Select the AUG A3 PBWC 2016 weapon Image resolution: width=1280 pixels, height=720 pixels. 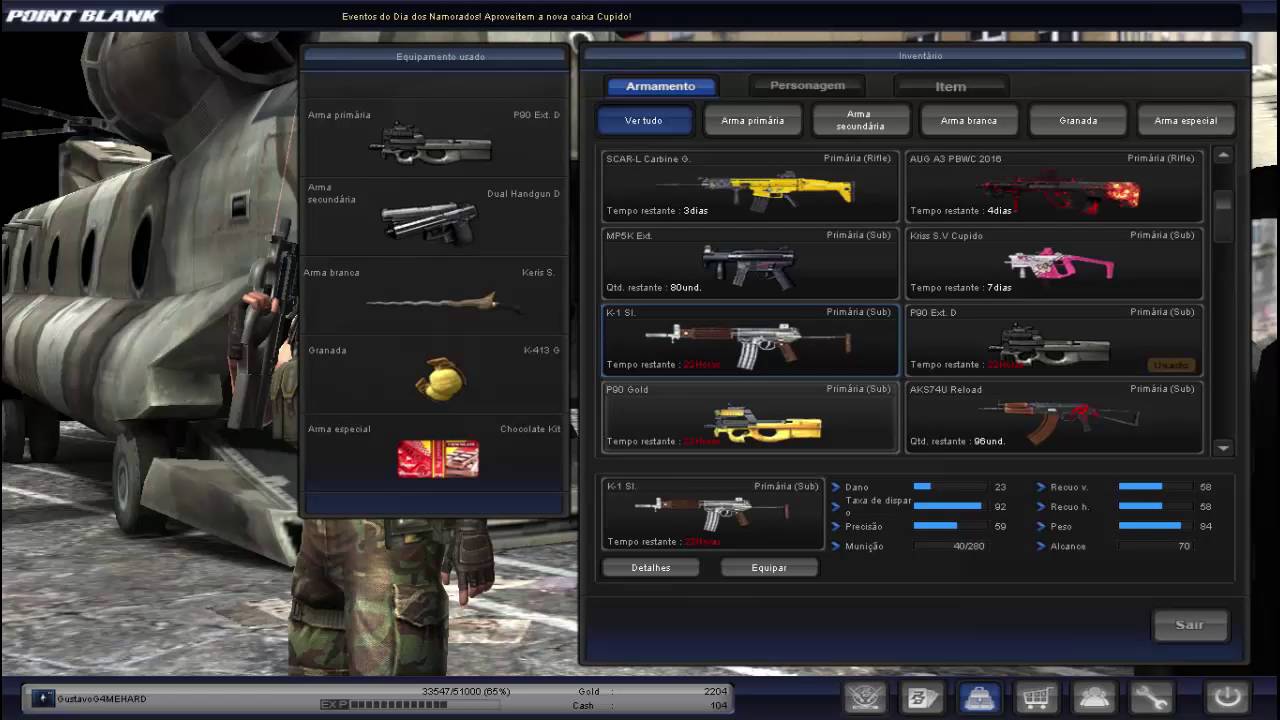point(1054,186)
